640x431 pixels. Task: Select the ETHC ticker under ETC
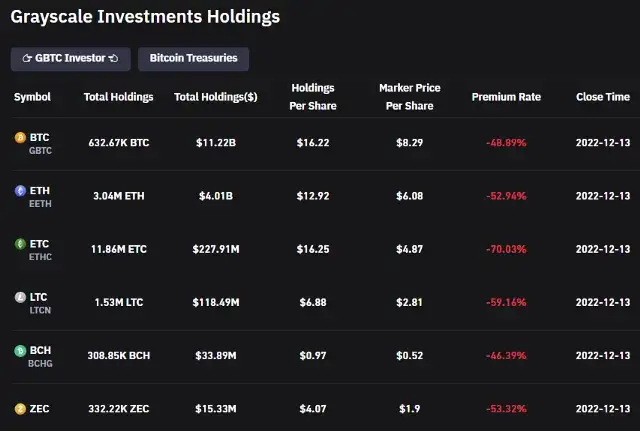pos(40,257)
